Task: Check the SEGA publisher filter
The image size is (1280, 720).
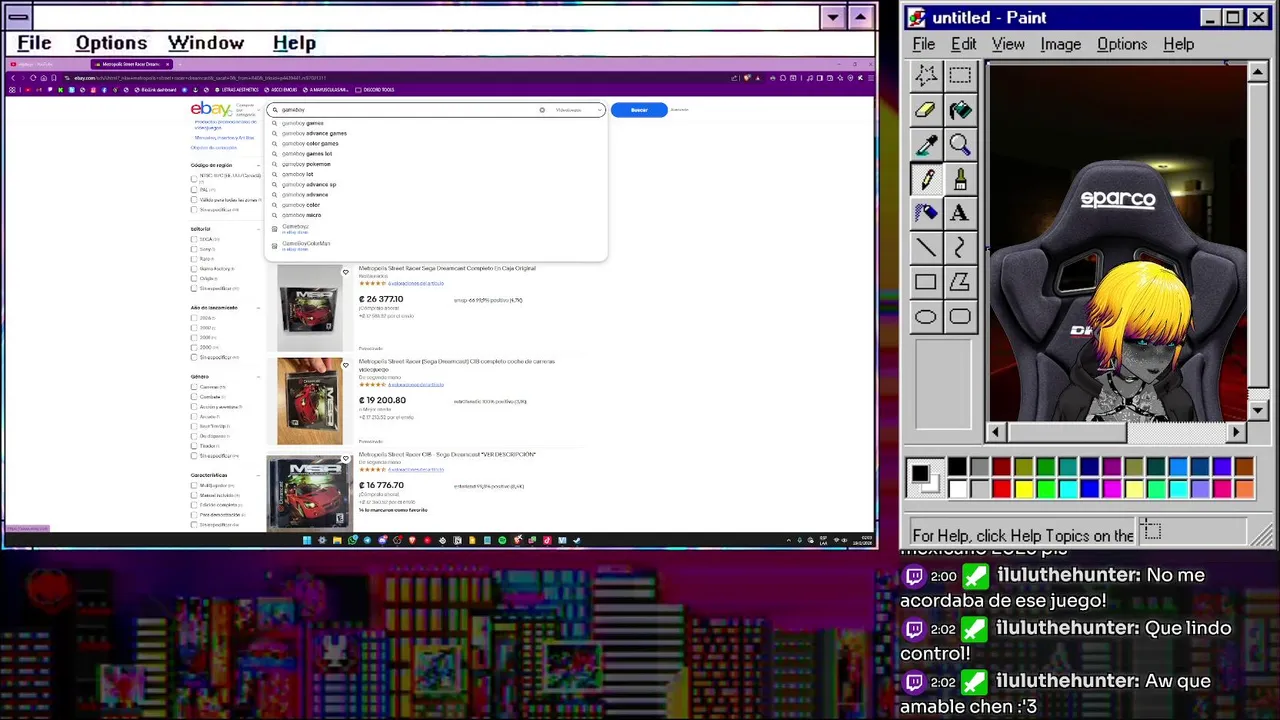Action: [x=194, y=239]
